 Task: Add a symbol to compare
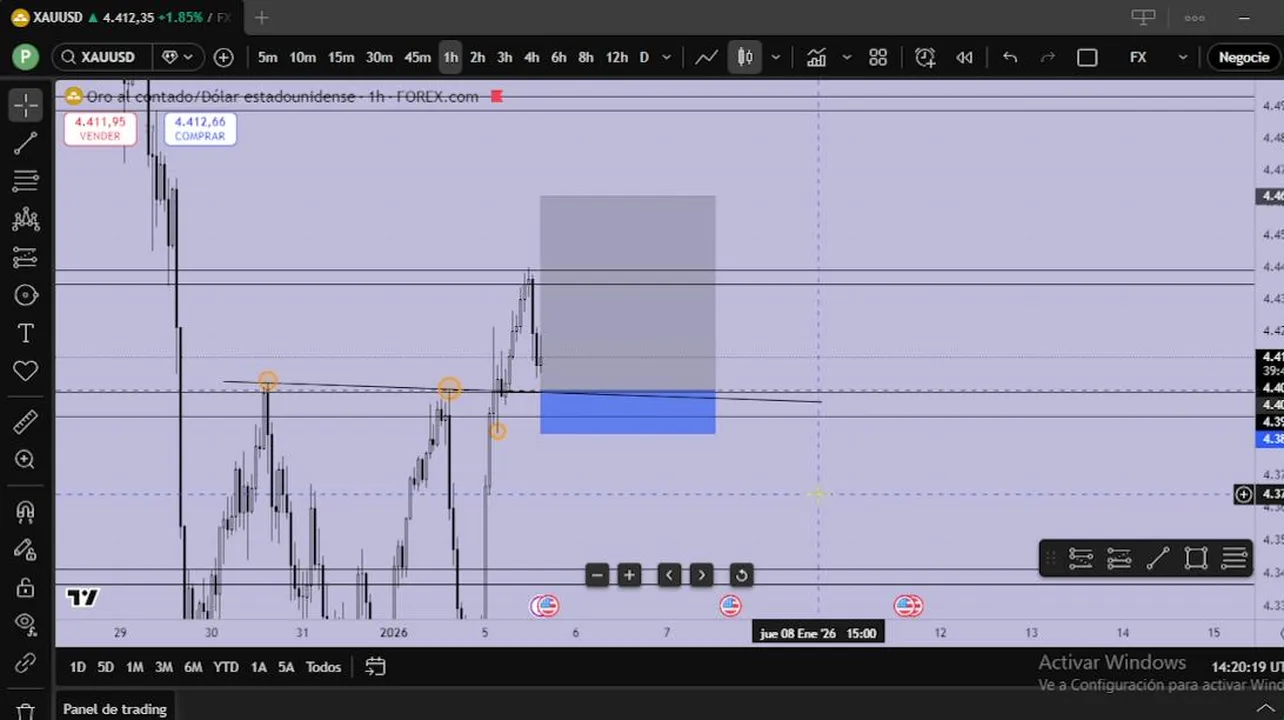point(223,57)
